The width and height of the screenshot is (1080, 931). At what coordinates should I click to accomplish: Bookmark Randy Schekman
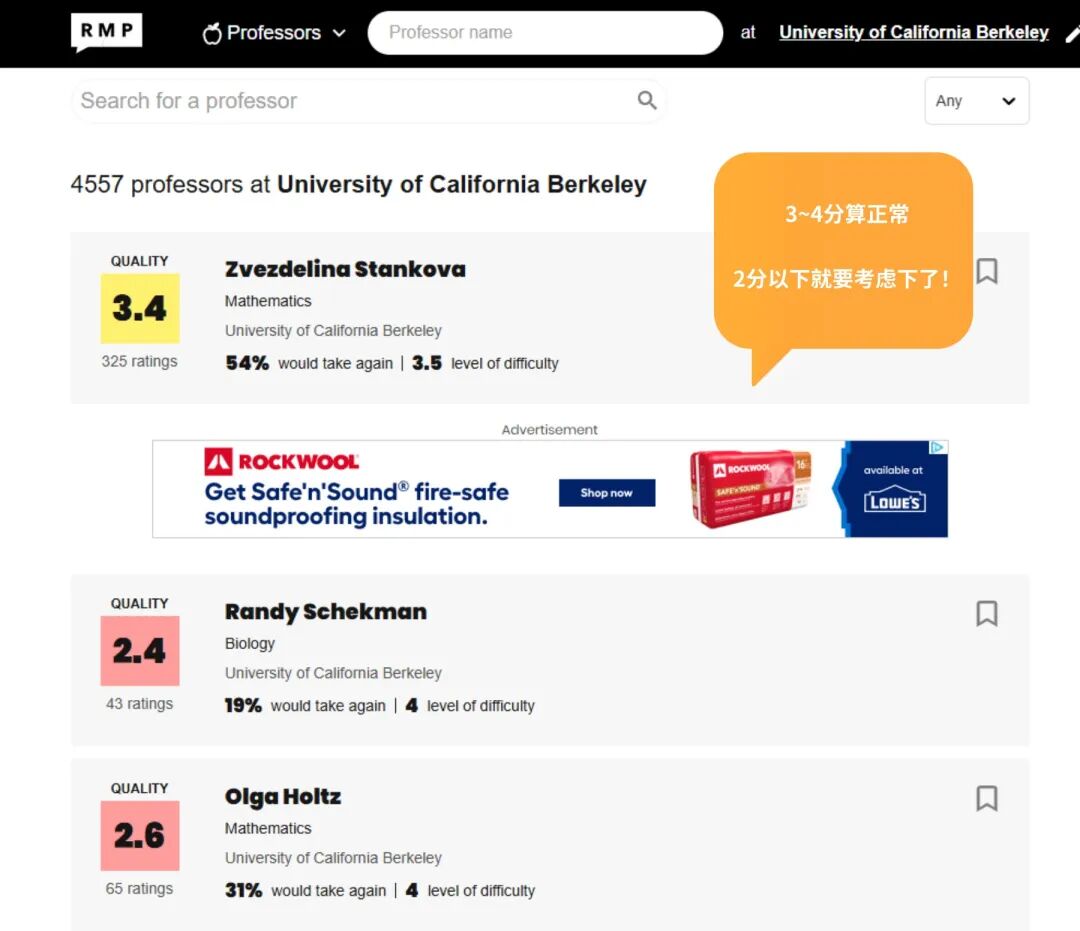(987, 613)
